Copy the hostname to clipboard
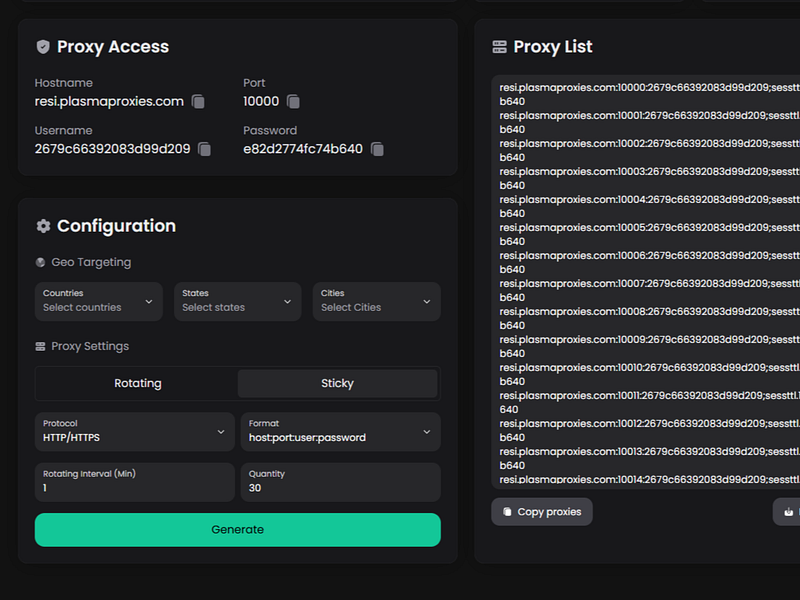The image size is (800, 600). pyautogui.click(x=198, y=102)
